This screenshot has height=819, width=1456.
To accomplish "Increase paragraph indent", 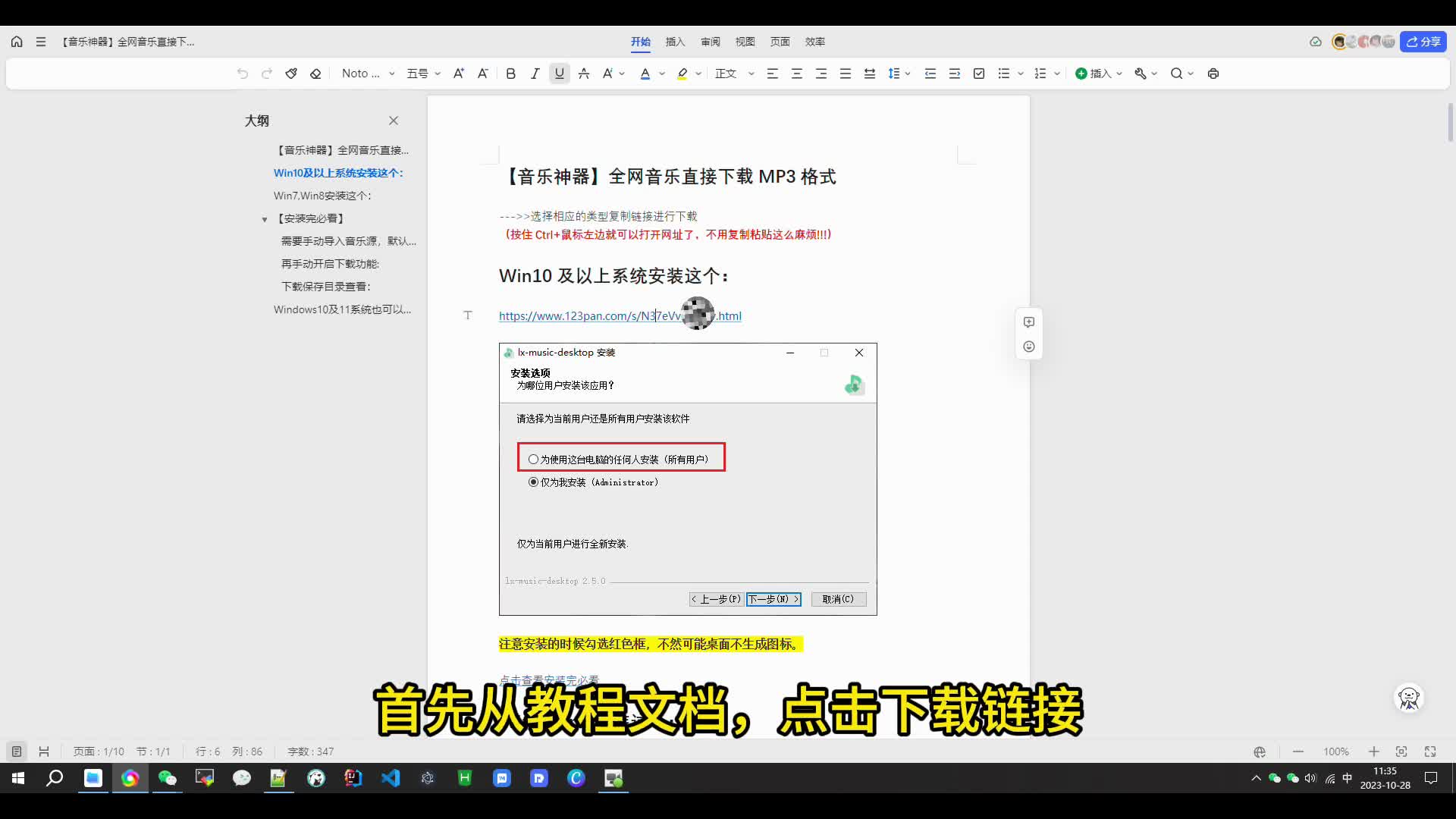I will pyautogui.click(x=955, y=74).
